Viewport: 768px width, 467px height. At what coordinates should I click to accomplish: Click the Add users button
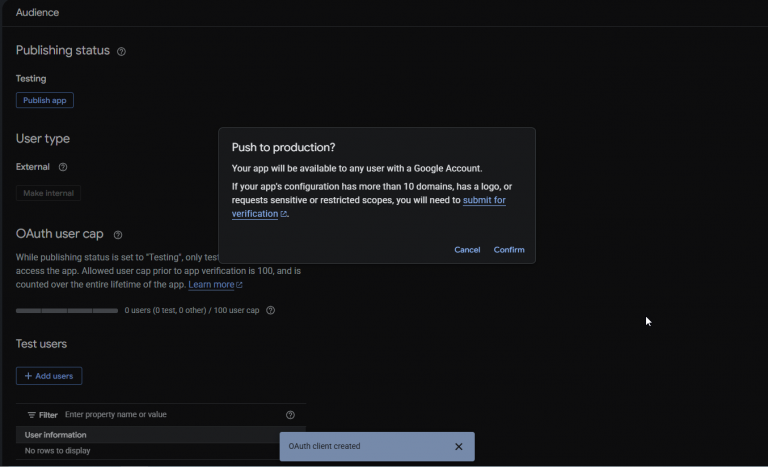49,376
